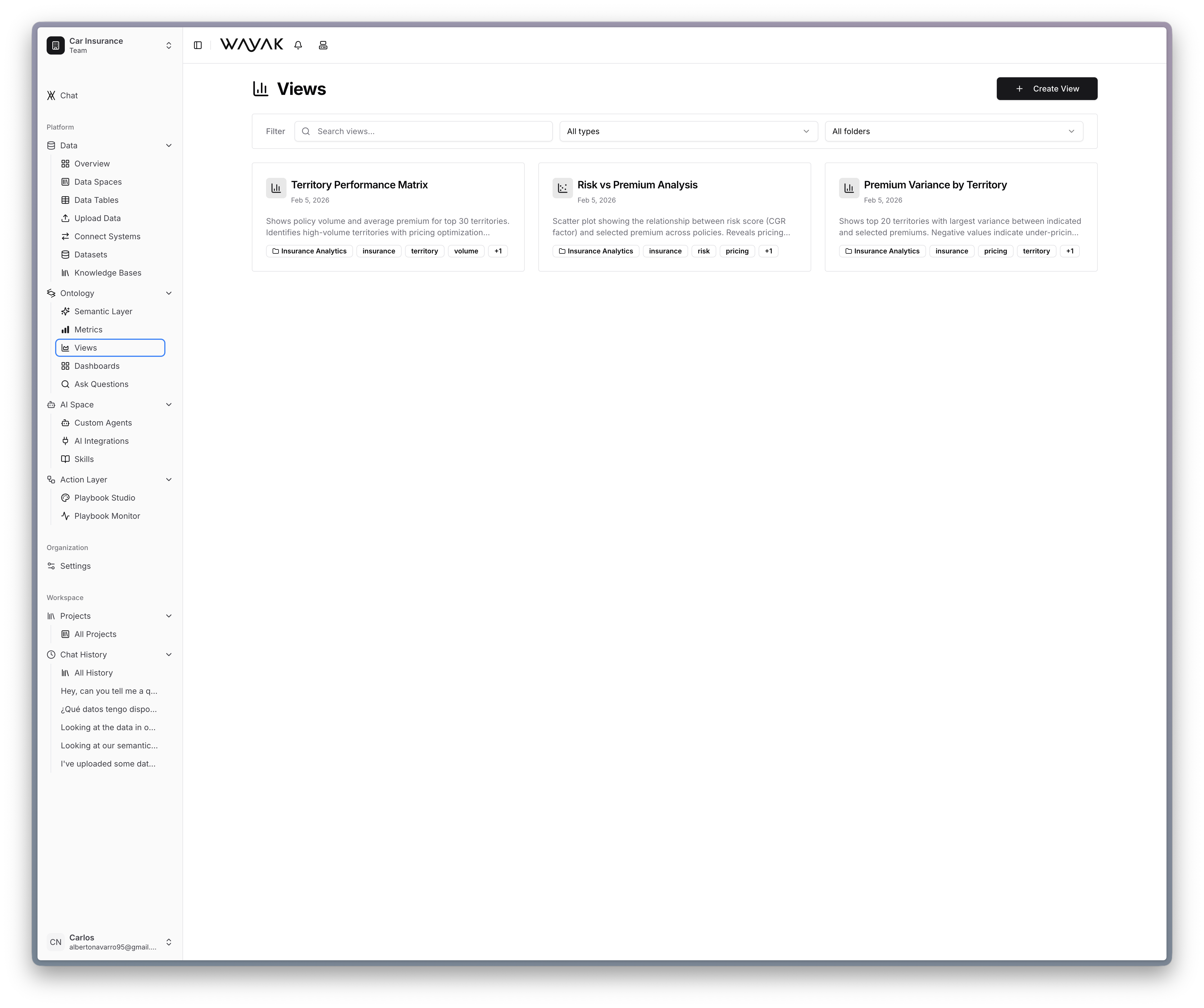1204x1008 pixels.
Task: Collapse the Data section chevron
Action: click(x=169, y=145)
